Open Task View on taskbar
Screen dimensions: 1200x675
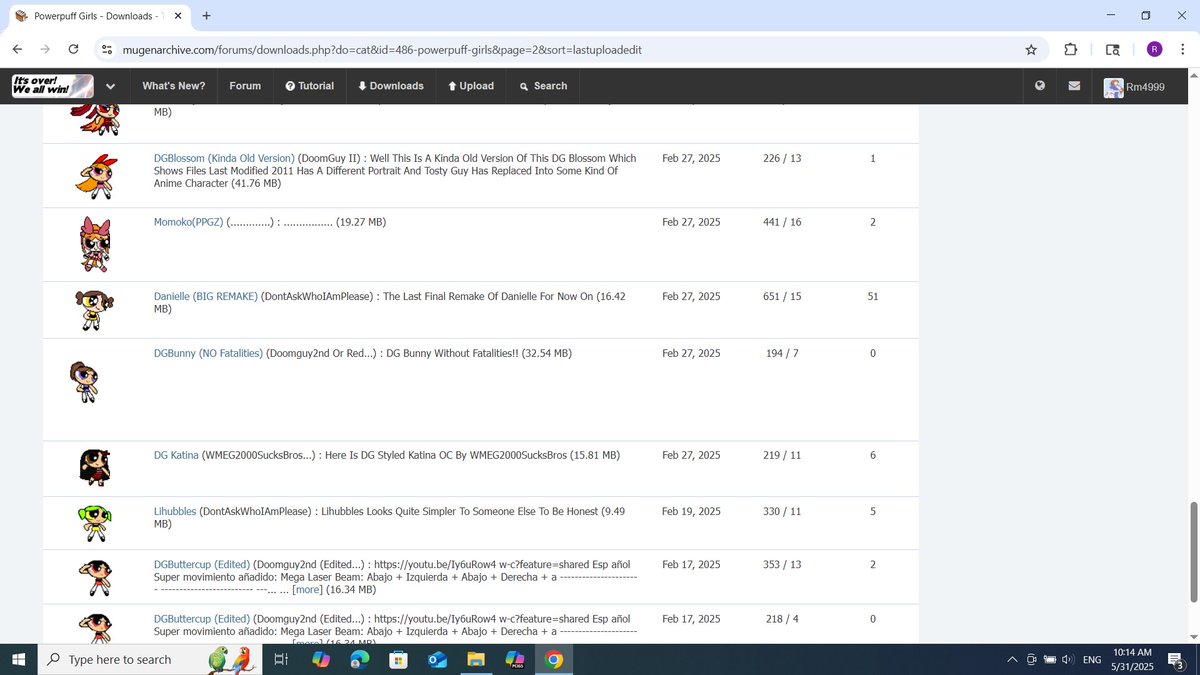[281, 659]
